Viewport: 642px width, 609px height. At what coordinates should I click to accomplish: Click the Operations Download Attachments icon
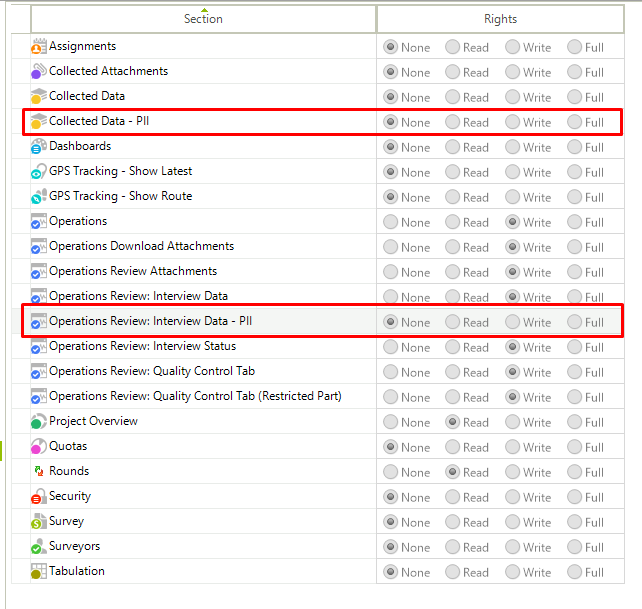pyautogui.click(x=38, y=246)
